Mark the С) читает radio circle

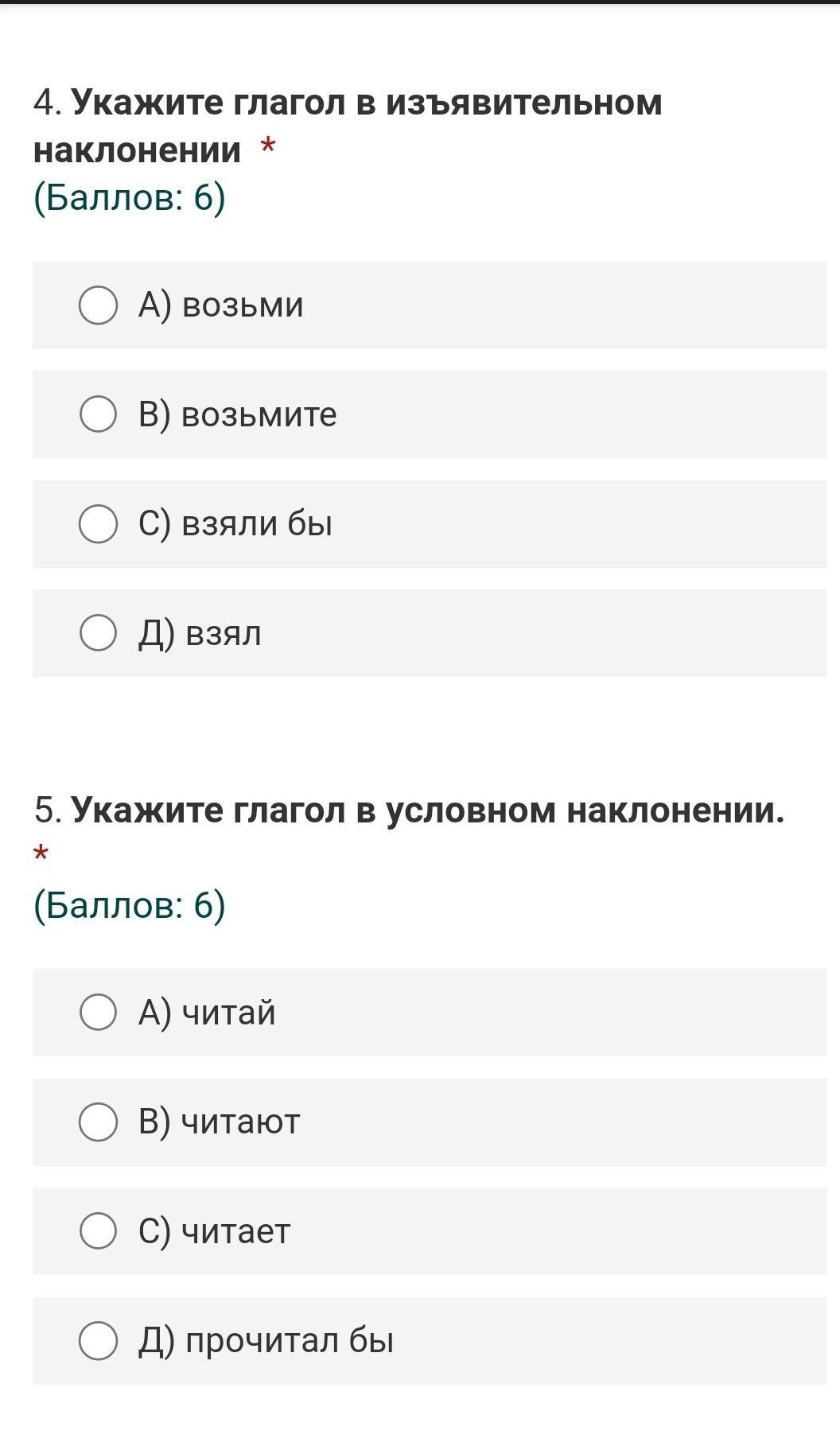pos(99,1231)
